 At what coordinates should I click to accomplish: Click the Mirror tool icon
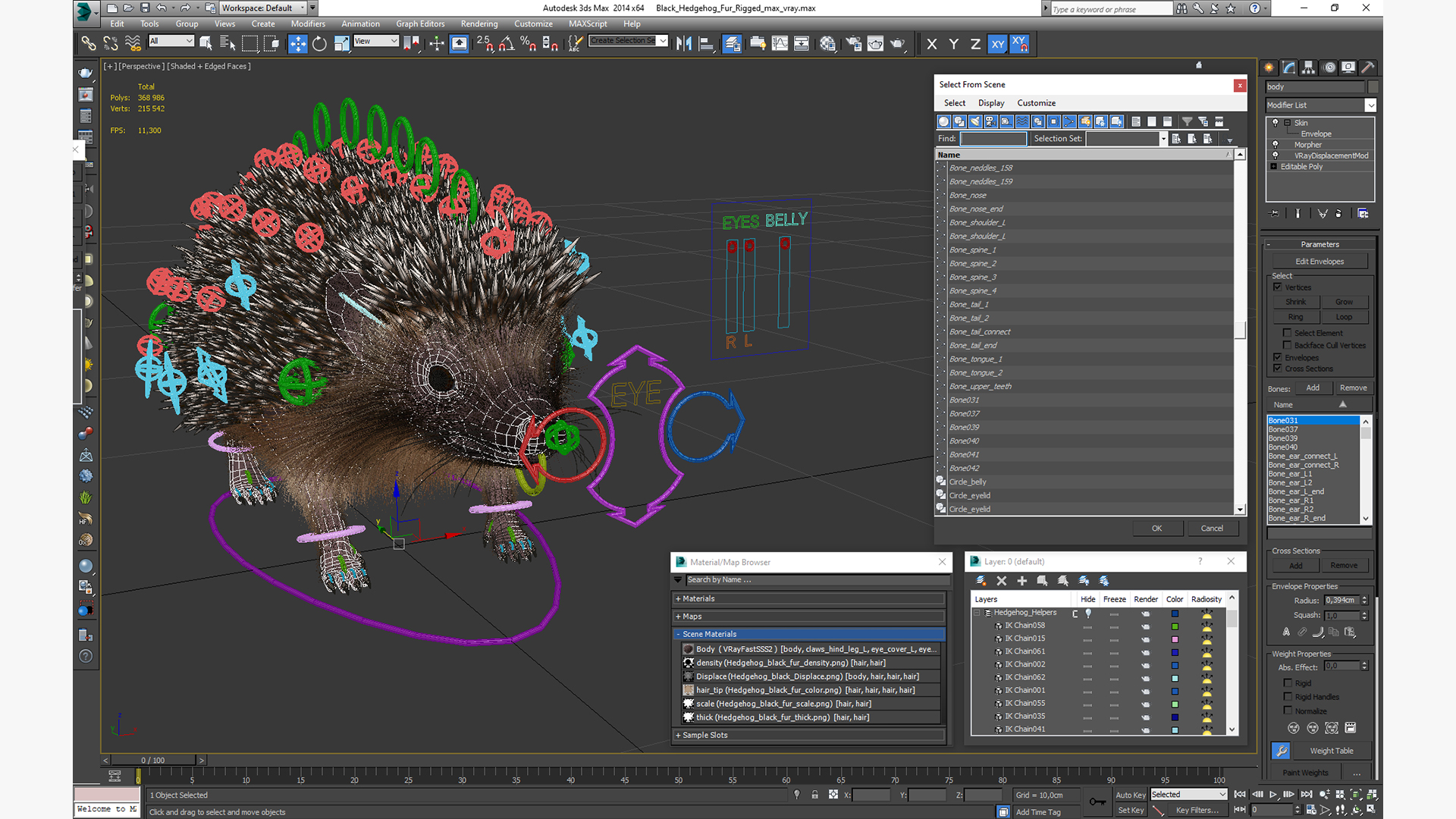(683, 44)
